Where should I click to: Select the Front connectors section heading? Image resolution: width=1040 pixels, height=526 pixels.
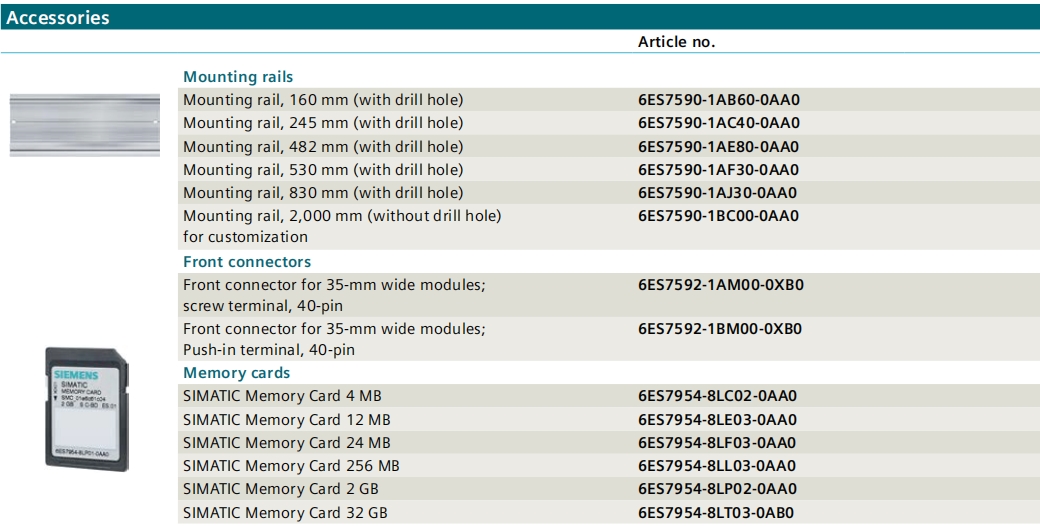click(247, 262)
